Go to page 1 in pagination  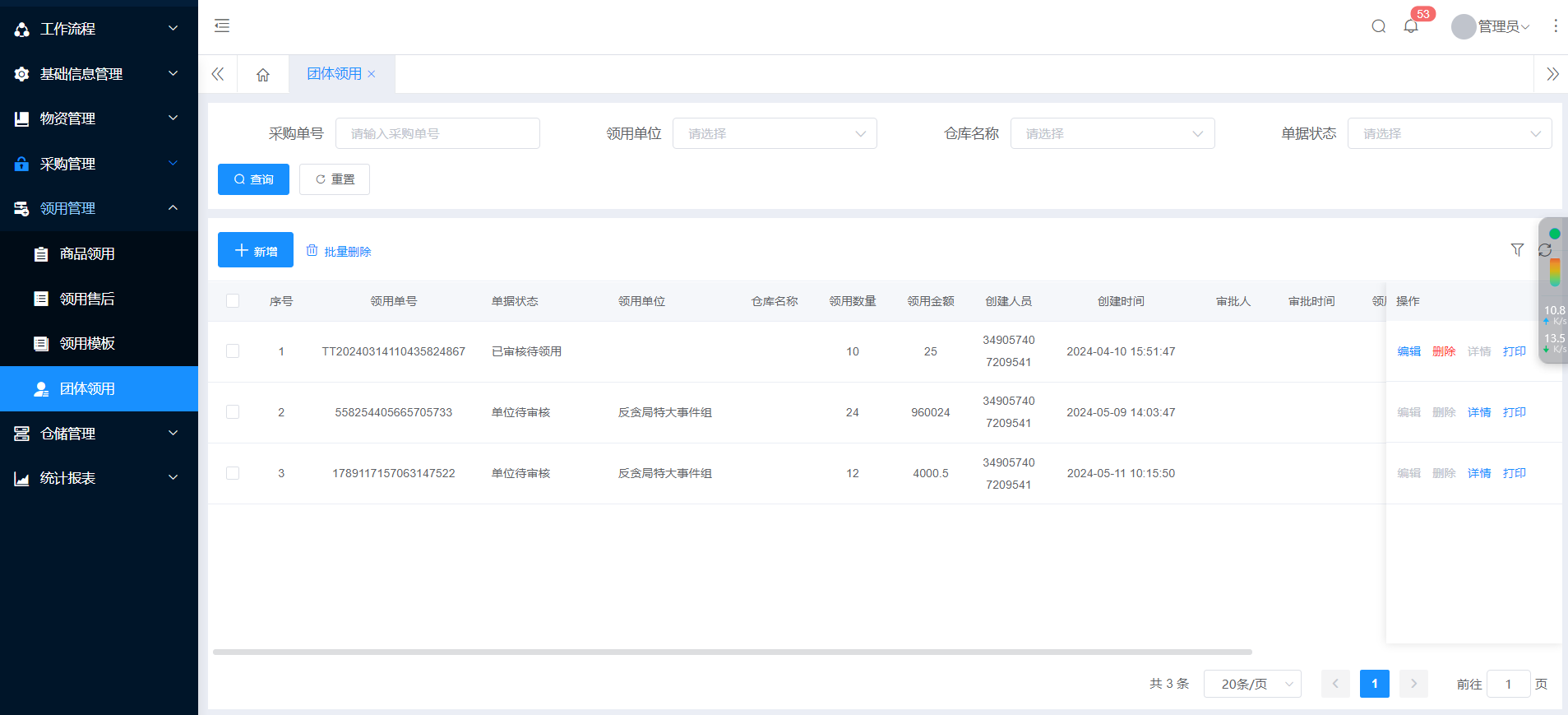point(1374,684)
